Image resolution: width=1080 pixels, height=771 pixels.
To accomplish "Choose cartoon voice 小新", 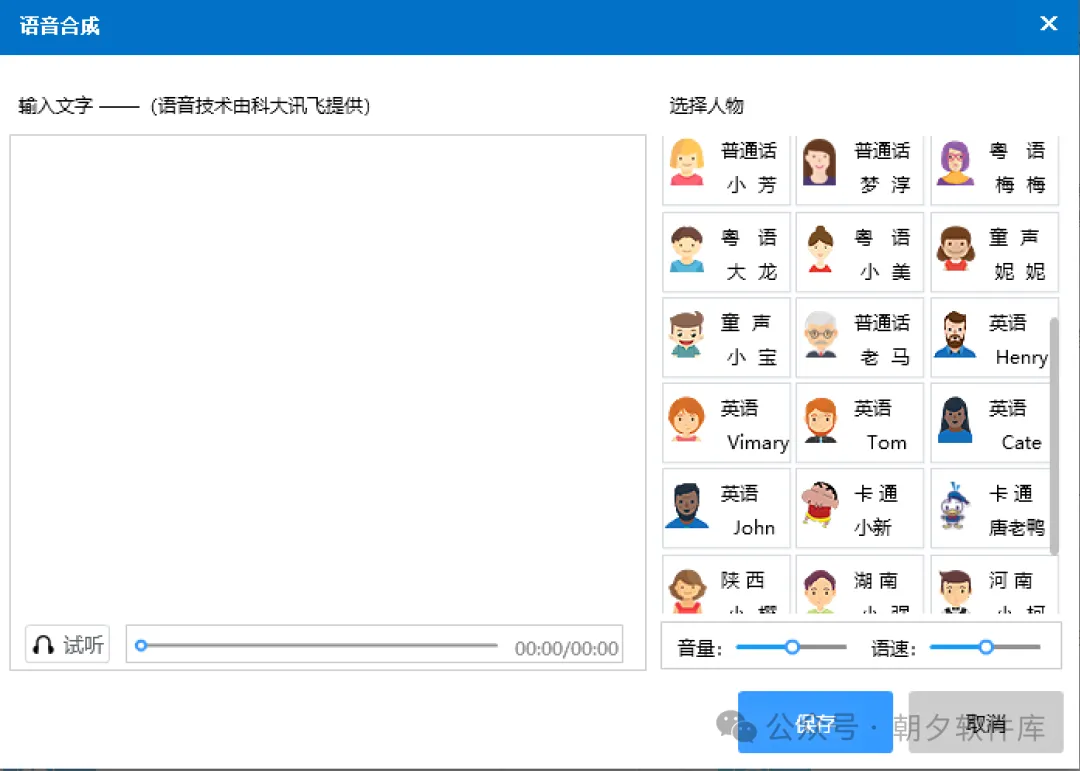I will click(860, 508).
